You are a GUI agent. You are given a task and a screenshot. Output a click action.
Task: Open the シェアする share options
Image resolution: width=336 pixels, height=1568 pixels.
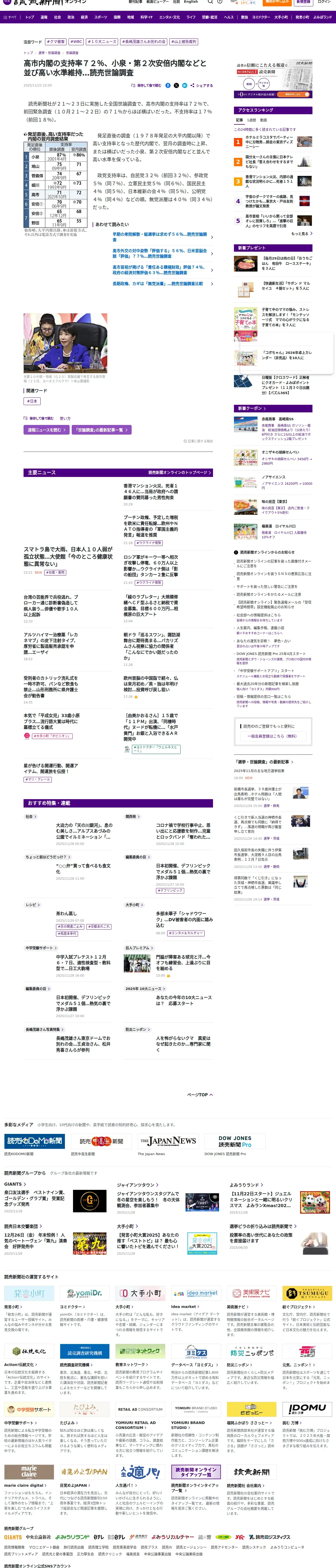tap(202, 85)
